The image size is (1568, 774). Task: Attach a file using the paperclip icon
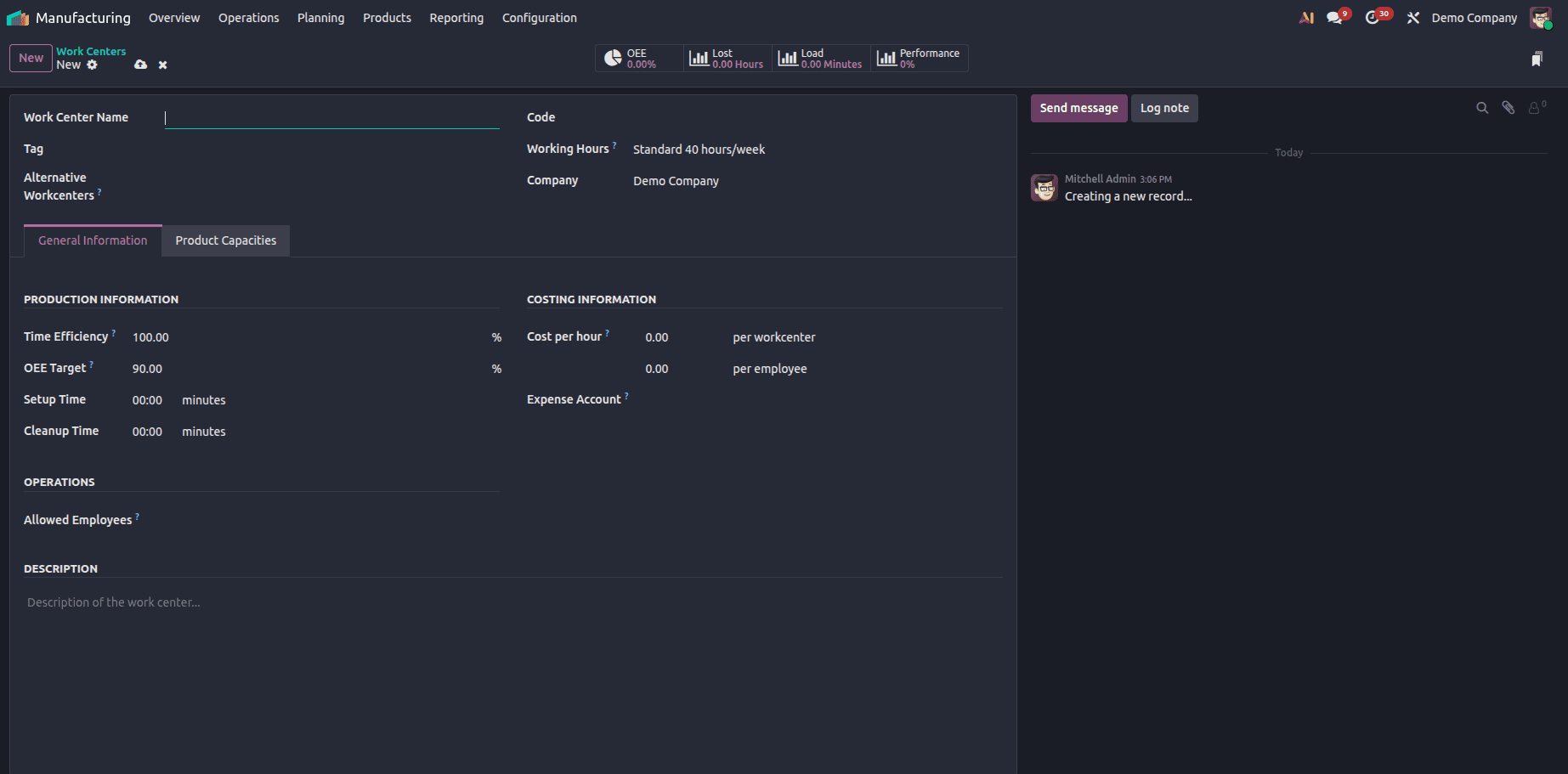point(1509,108)
